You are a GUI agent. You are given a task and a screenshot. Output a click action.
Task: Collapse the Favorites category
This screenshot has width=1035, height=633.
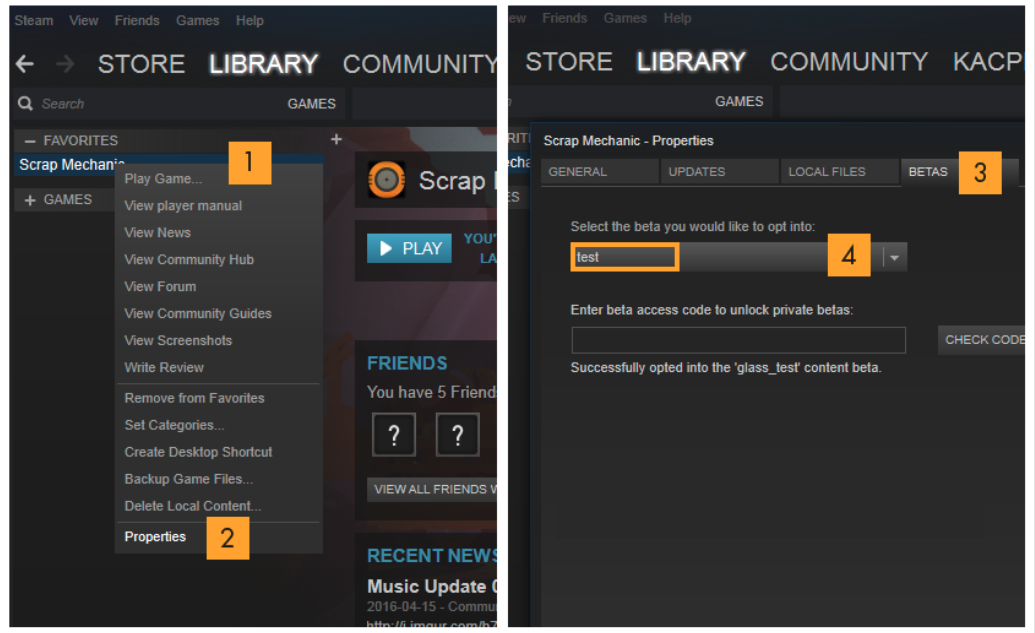pyautogui.click(x=29, y=141)
